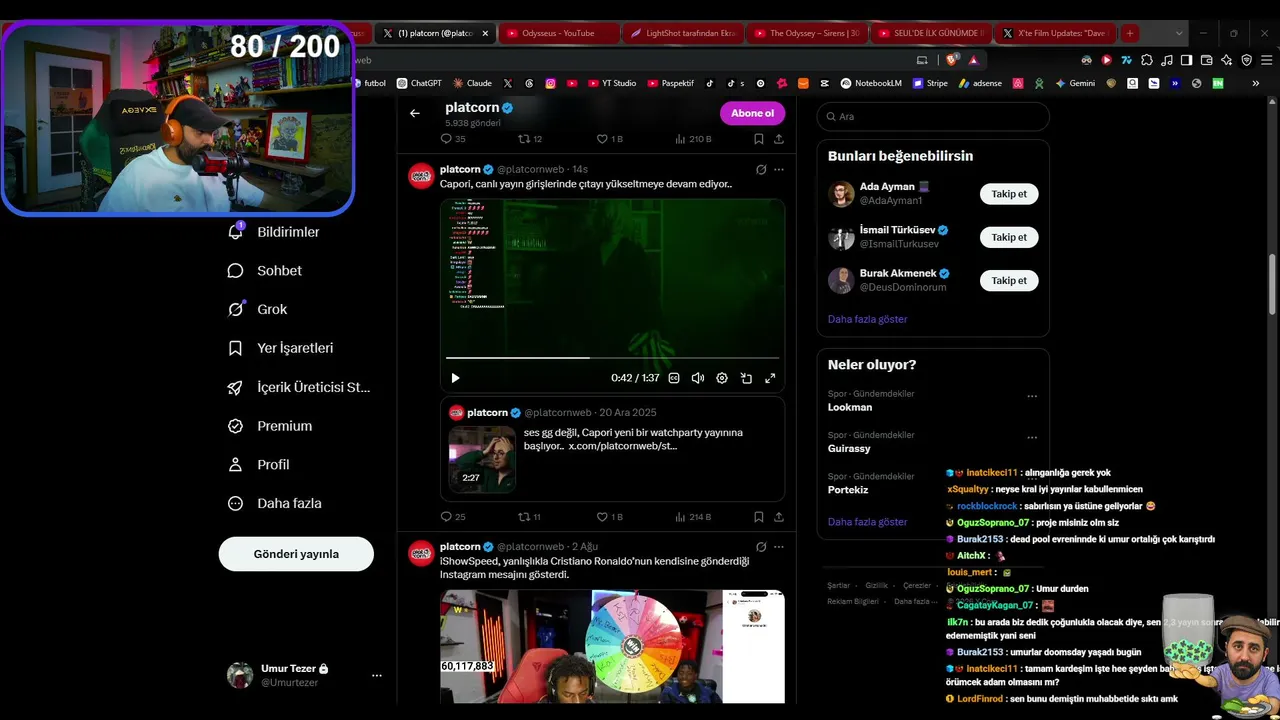This screenshot has width=1280, height=720.
Task: Open Grok icon on the iShowSpeed post
Action: pyautogui.click(x=761, y=547)
